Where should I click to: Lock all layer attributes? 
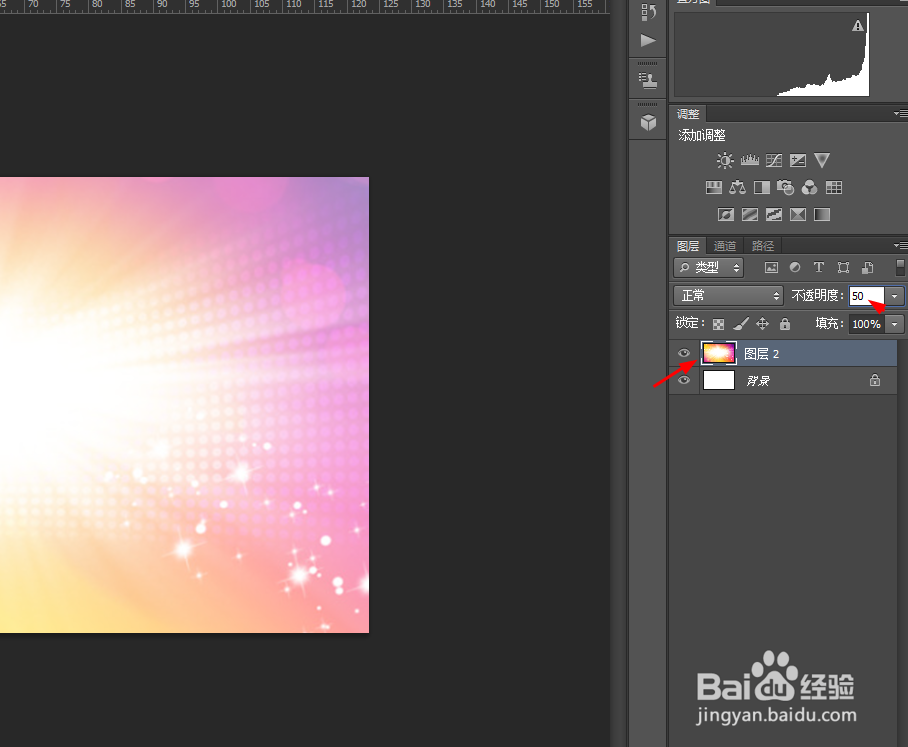coord(785,324)
